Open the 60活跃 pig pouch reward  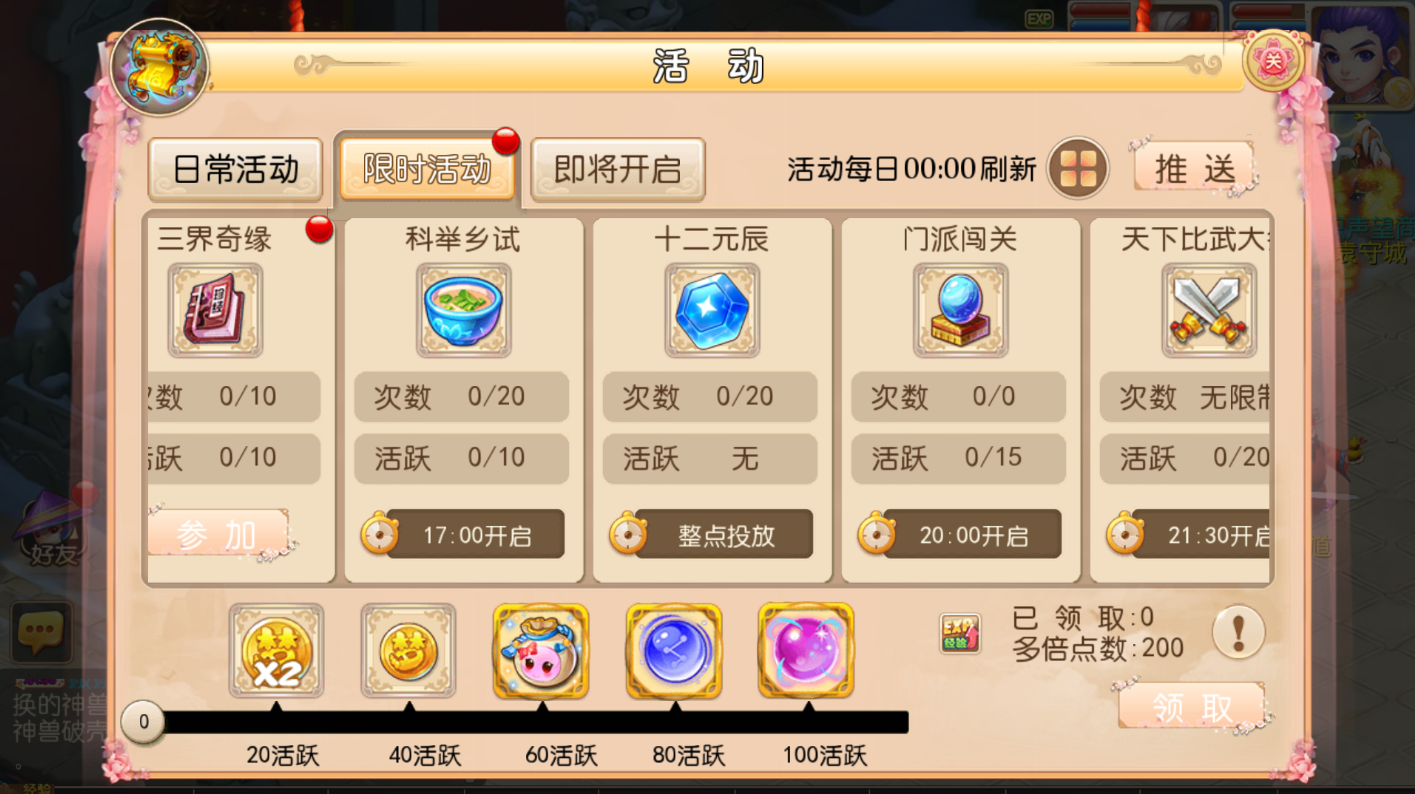(x=541, y=650)
